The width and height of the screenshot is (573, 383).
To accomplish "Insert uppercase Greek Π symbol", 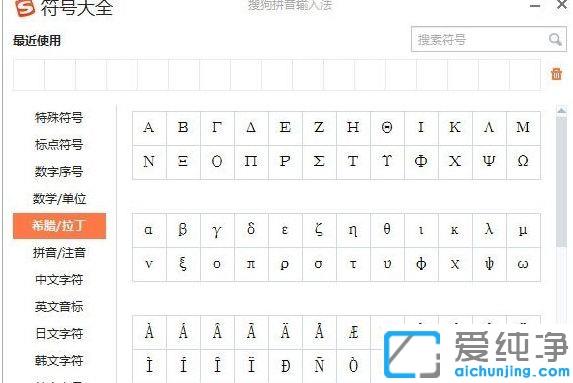I will point(251,162).
